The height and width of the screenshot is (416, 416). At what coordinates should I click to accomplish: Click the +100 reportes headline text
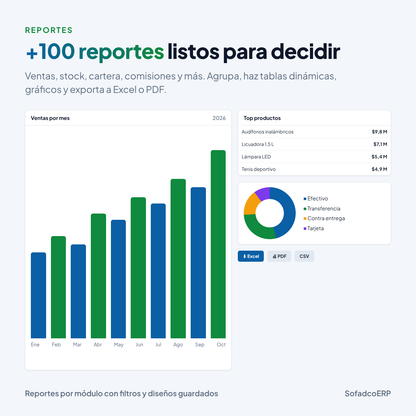pos(95,52)
